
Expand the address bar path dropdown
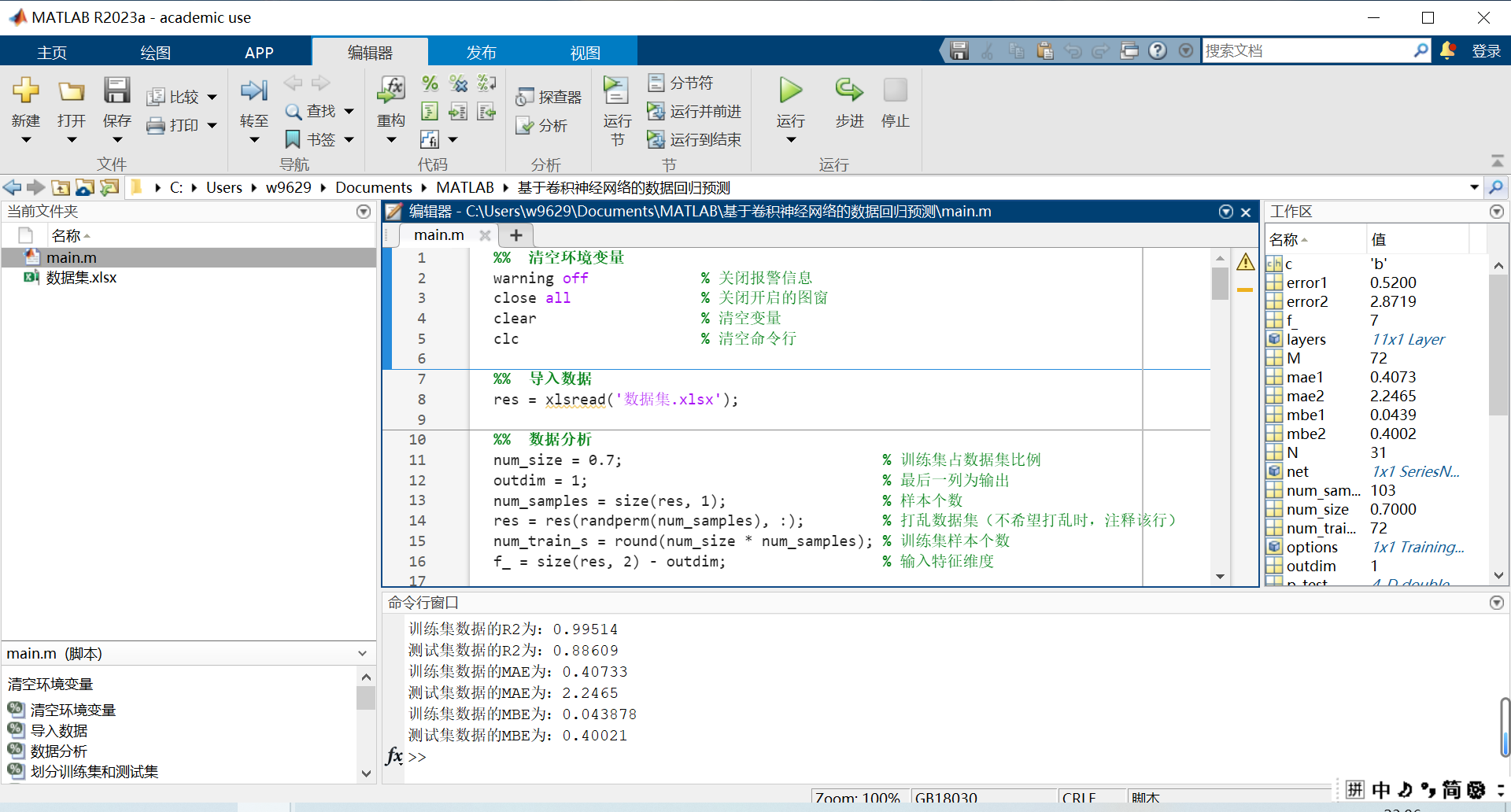1474,187
